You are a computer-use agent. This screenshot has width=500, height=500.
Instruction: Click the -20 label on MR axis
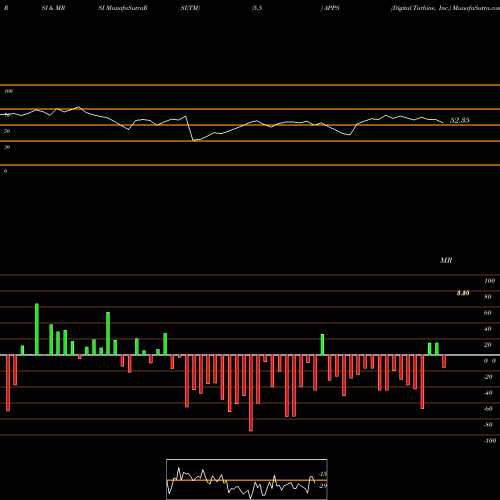pos(488,377)
